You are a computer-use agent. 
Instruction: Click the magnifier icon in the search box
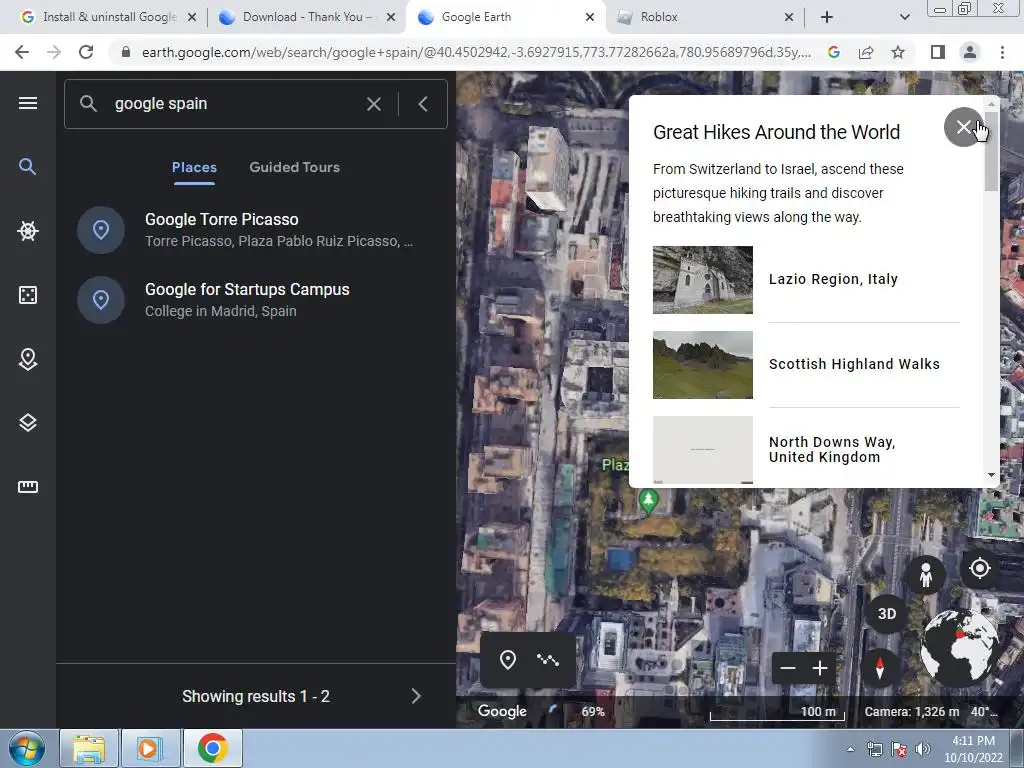point(88,103)
